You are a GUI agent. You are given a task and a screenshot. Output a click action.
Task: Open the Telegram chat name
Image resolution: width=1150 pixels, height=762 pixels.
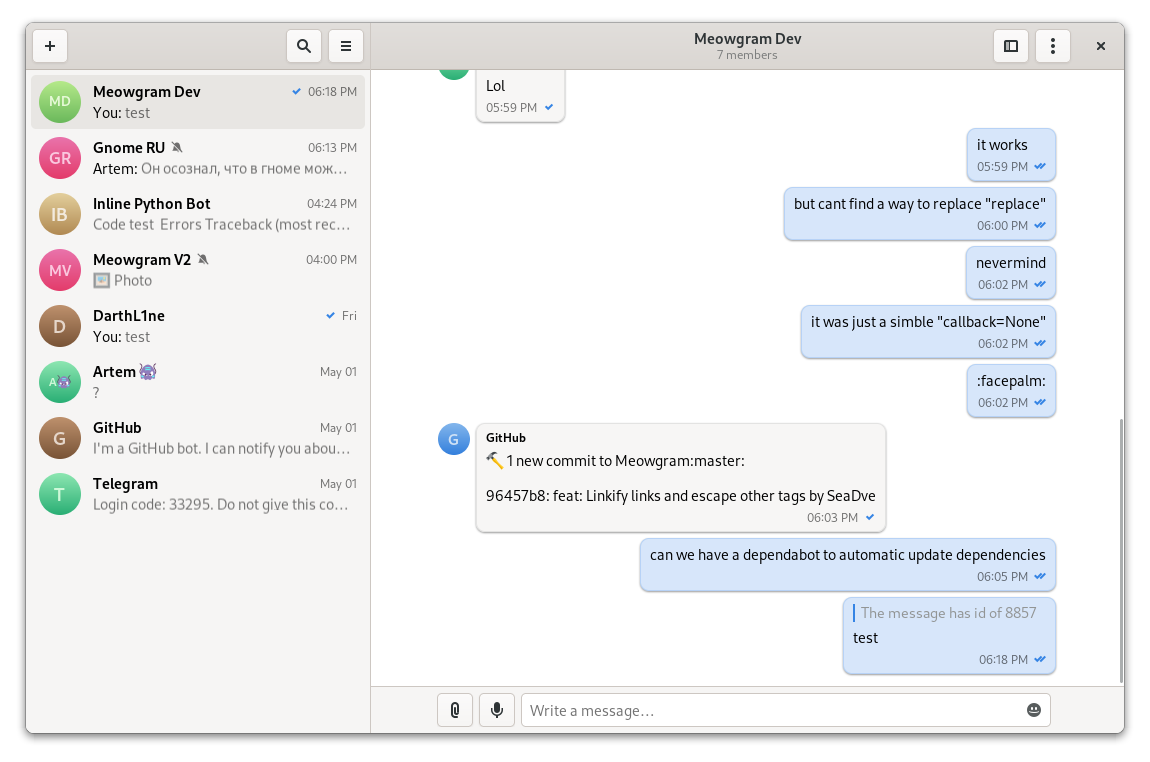(125, 484)
